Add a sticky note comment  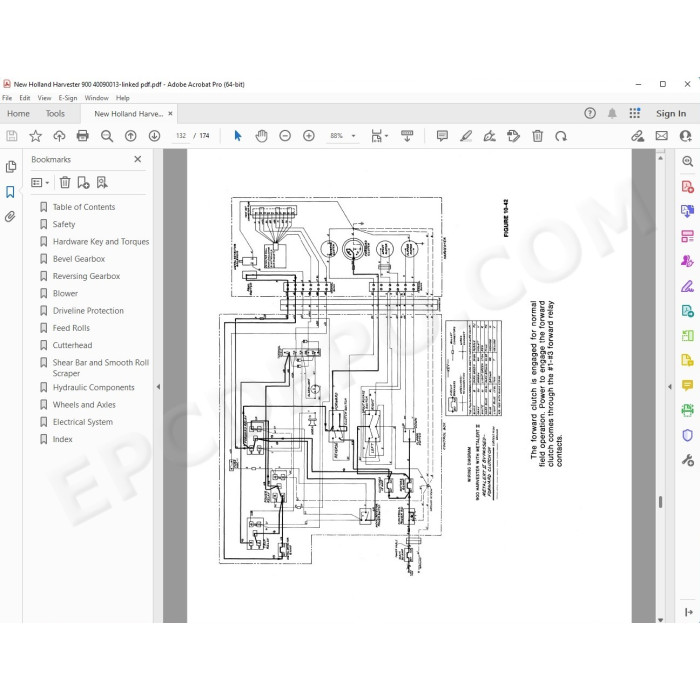point(442,136)
